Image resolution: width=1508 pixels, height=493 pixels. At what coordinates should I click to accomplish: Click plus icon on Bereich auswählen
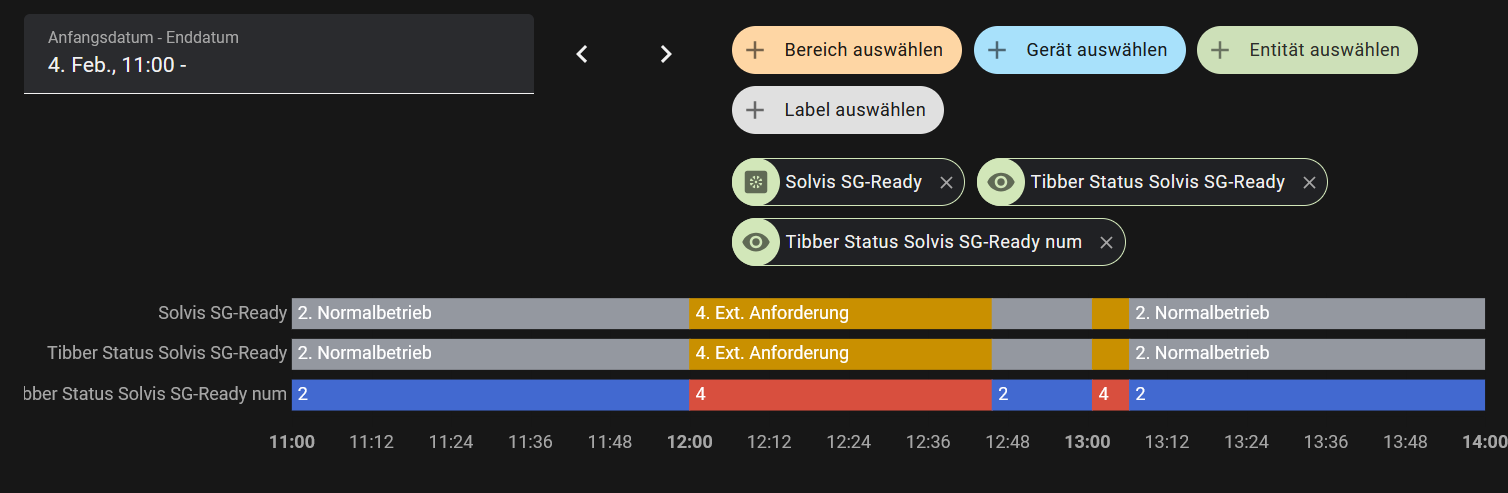click(x=756, y=50)
